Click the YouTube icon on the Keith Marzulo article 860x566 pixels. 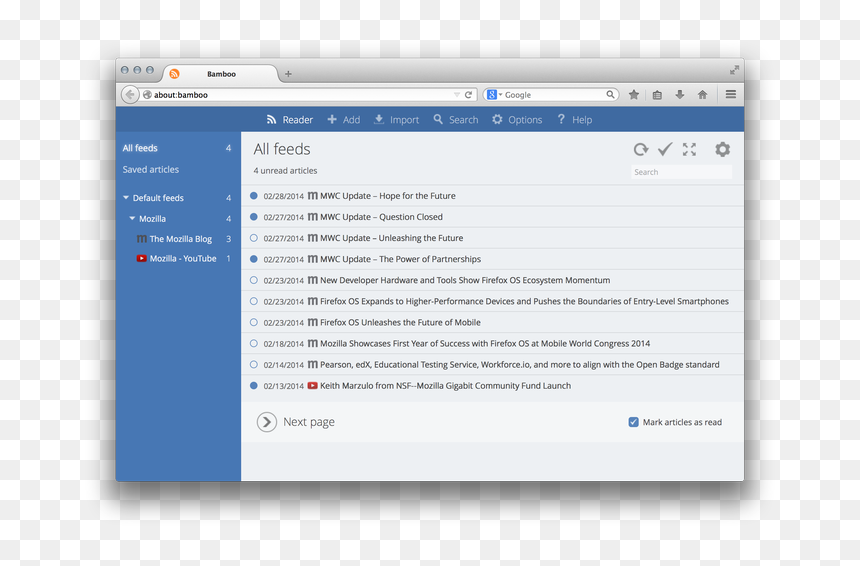pos(312,386)
